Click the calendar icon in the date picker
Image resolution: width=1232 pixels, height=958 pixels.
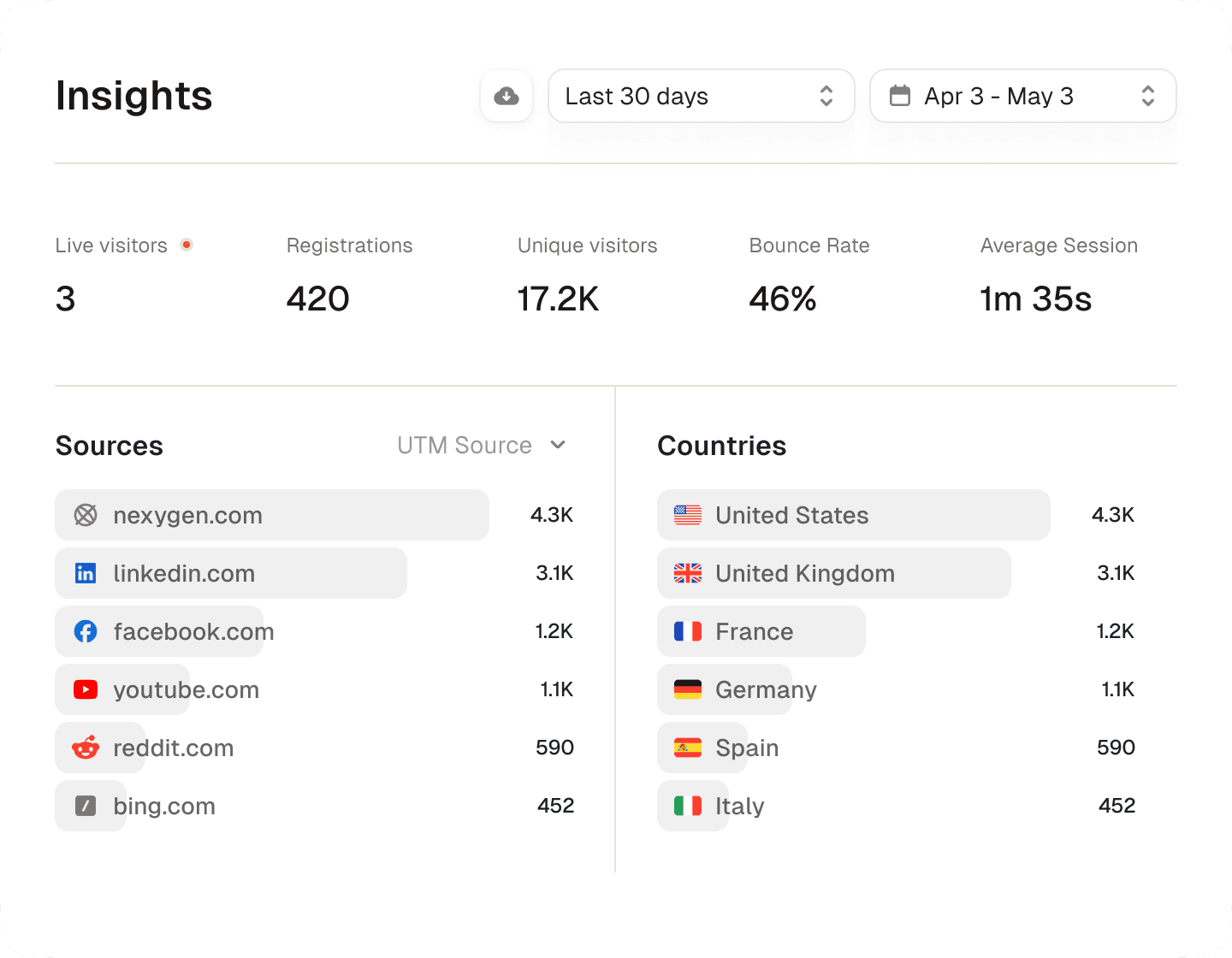click(900, 96)
